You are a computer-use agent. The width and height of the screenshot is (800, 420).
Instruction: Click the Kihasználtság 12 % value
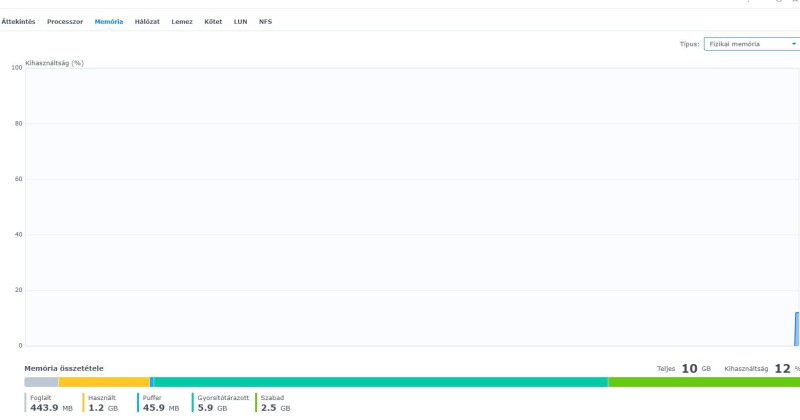tap(787, 368)
